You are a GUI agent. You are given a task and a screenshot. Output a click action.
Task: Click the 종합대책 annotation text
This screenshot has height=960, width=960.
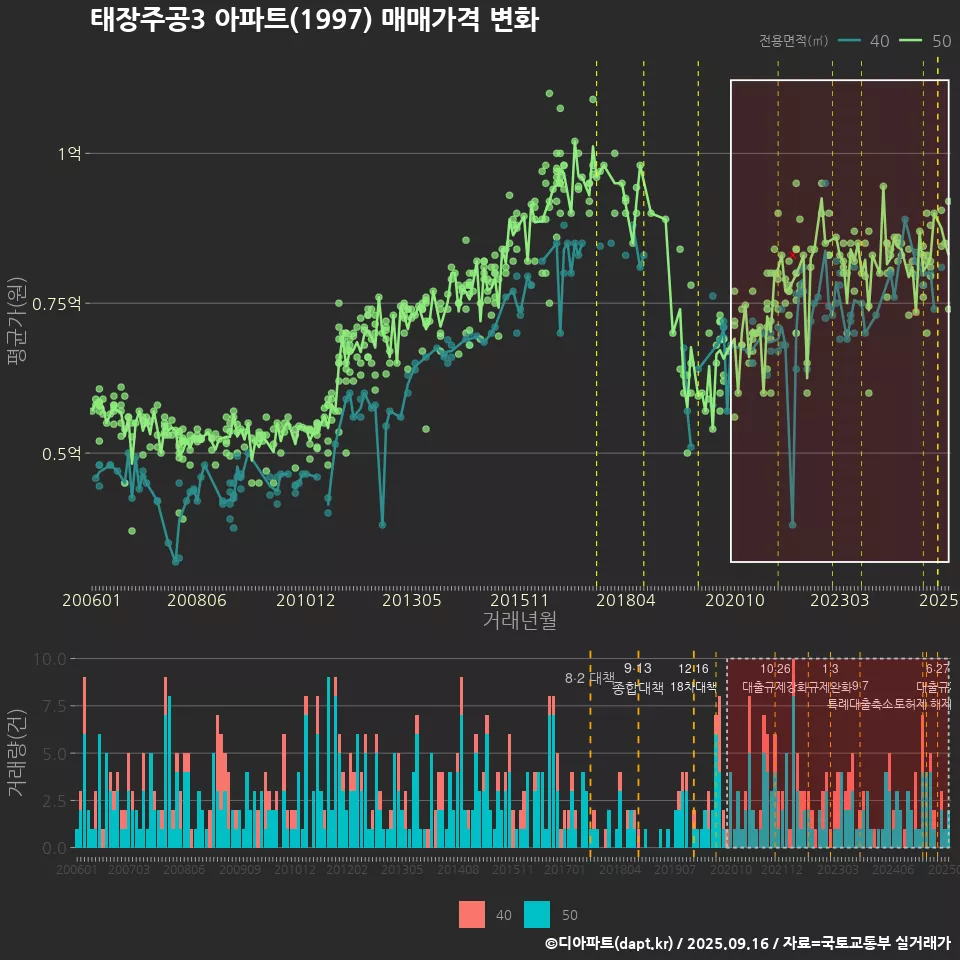coord(637,688)
